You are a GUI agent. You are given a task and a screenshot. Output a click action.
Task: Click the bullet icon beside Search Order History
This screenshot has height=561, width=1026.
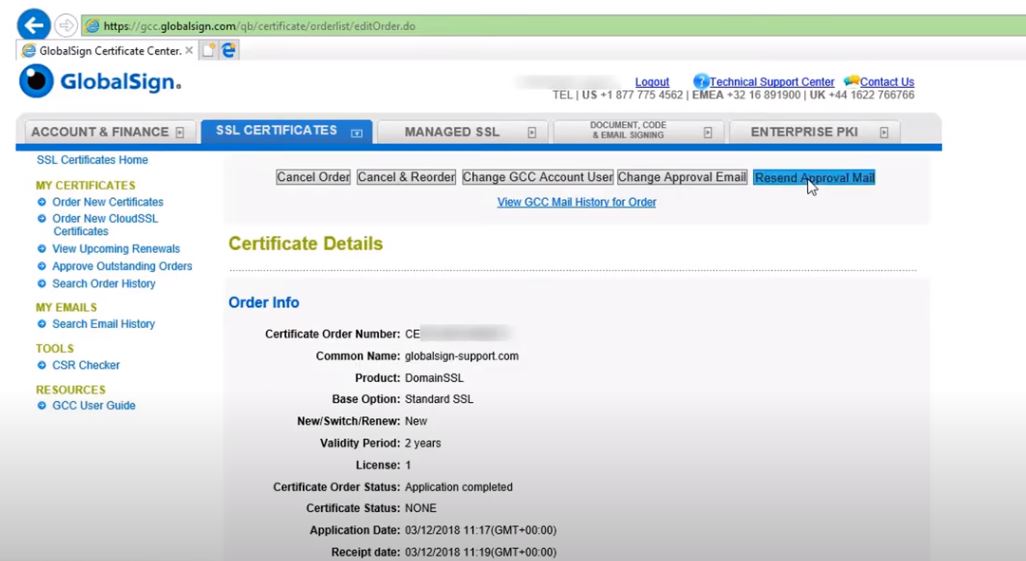42,283
